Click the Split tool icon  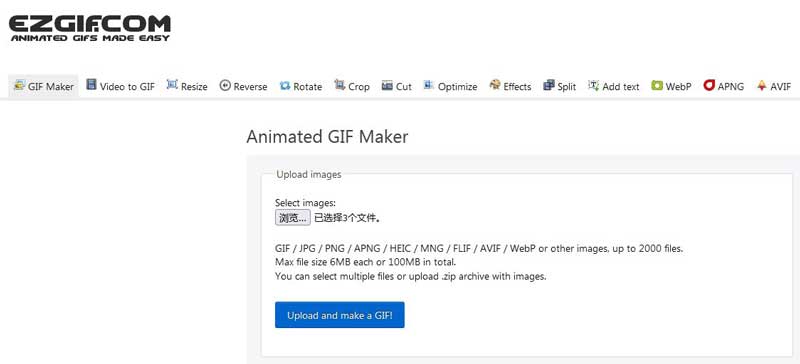549,85
